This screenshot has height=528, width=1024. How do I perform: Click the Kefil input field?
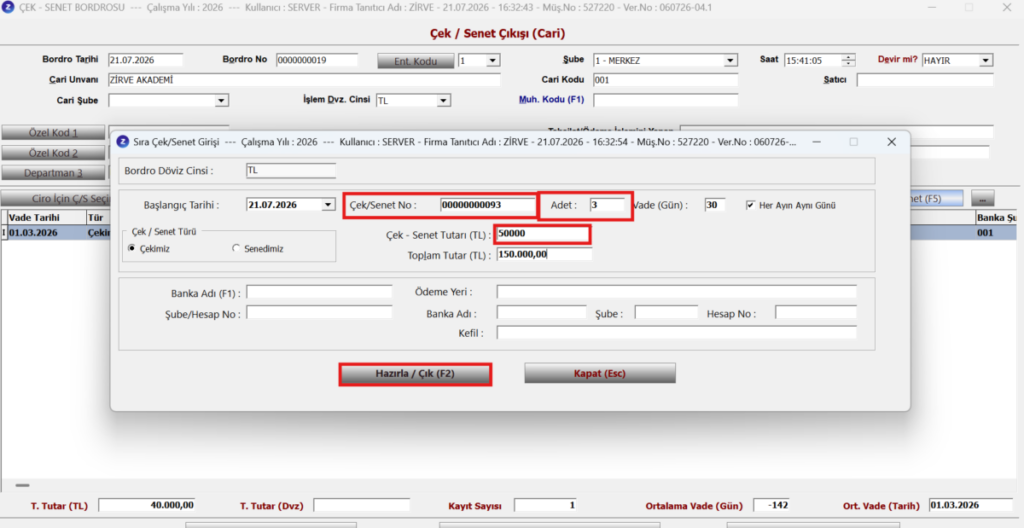pyautogui.click(x=676, y=333)
